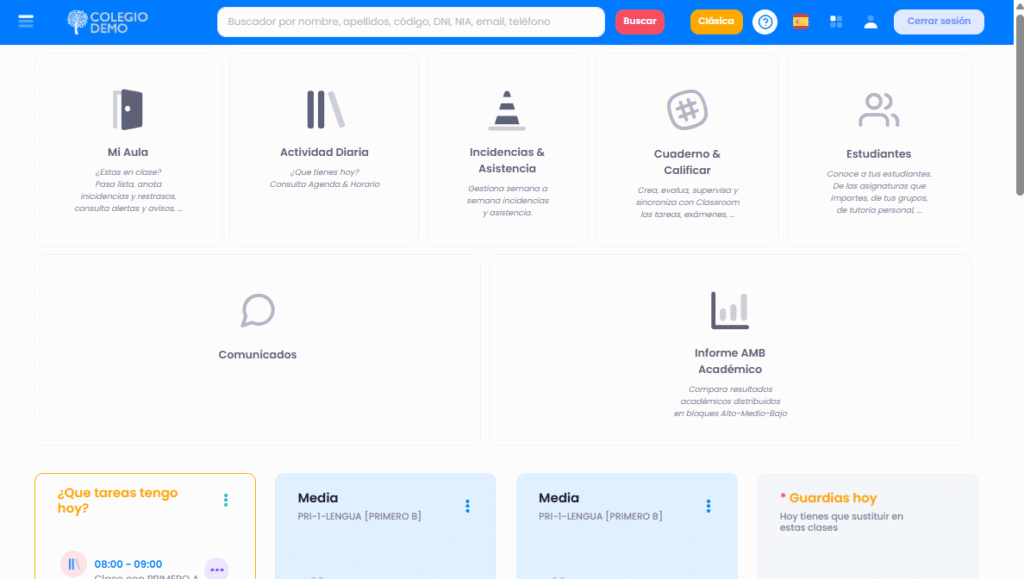Image resolution: width=1024 pixels, height=579 pixels.
Task: Open the help question mark icon
Action: pyautogui.click(x=765, y=21)
